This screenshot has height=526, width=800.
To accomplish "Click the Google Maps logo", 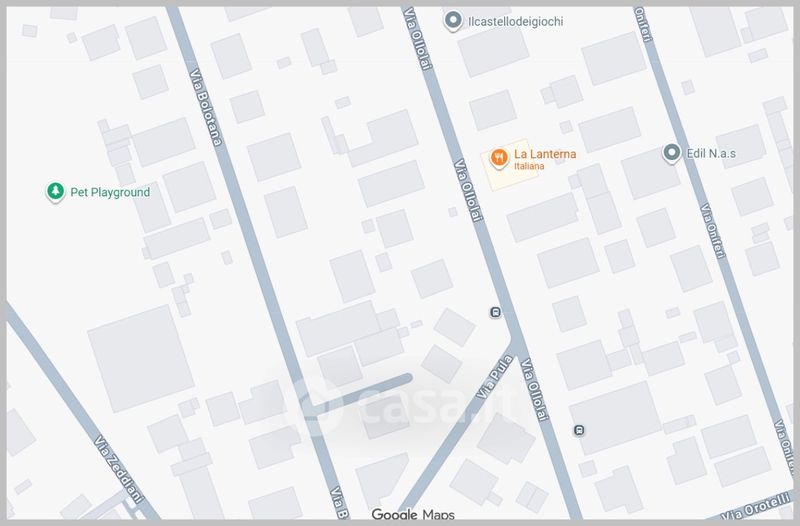I will [413, 514].
